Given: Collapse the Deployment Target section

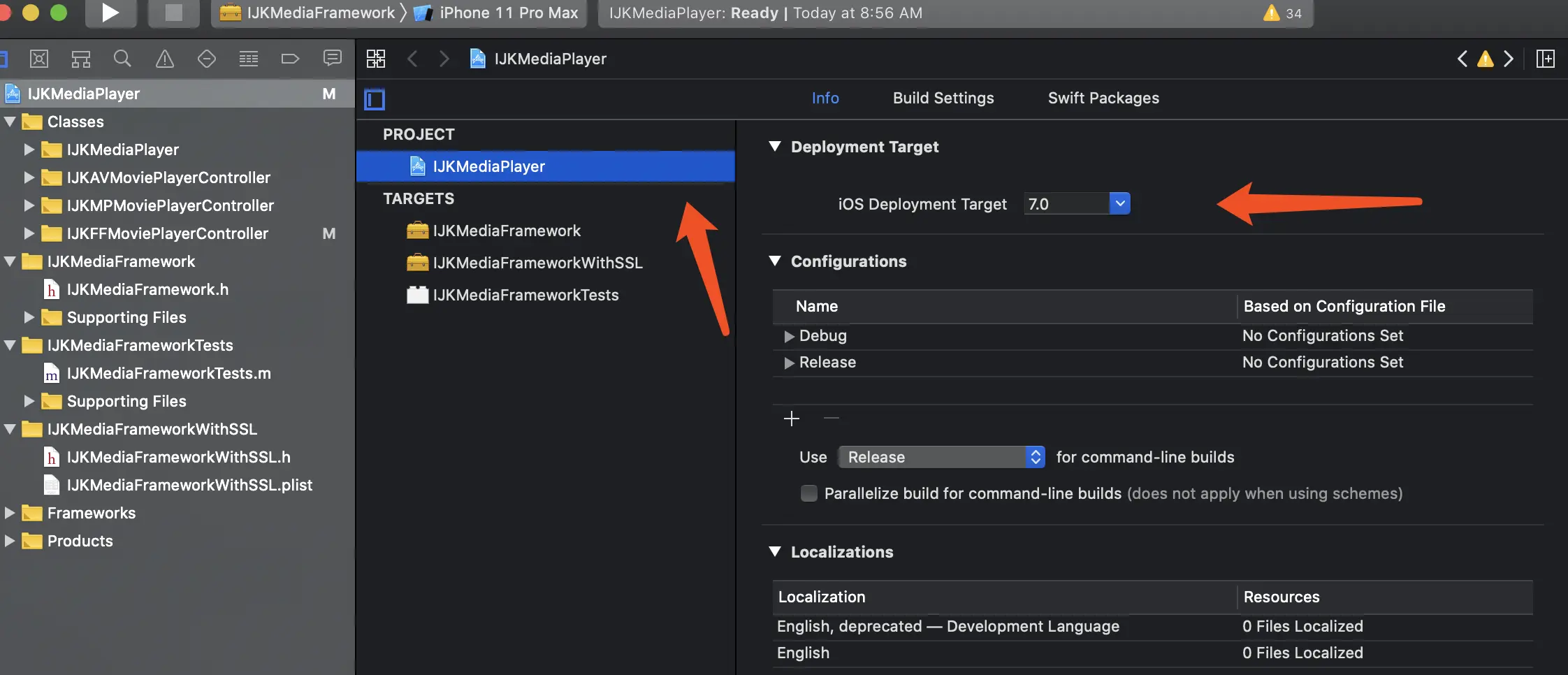Looking at the screenshot, I should [x=775, y=147].
